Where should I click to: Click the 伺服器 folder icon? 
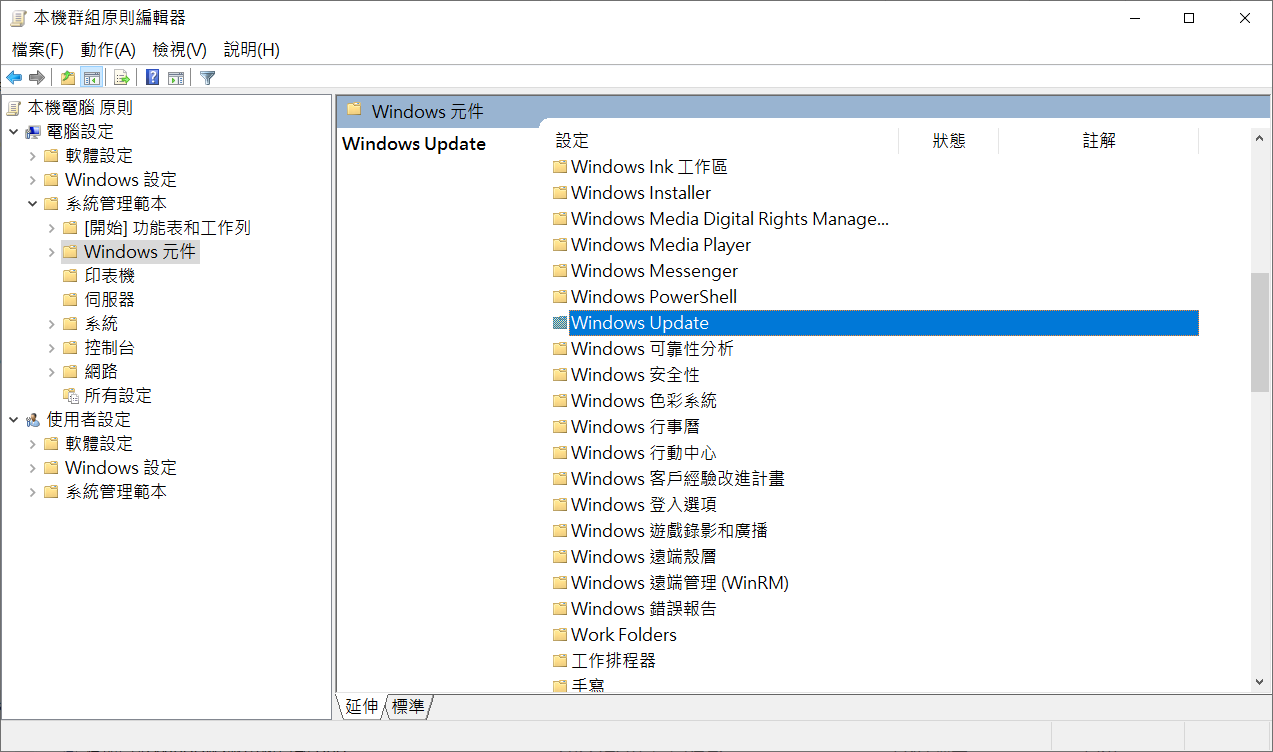pyautogui.click(x=70, y=300)
